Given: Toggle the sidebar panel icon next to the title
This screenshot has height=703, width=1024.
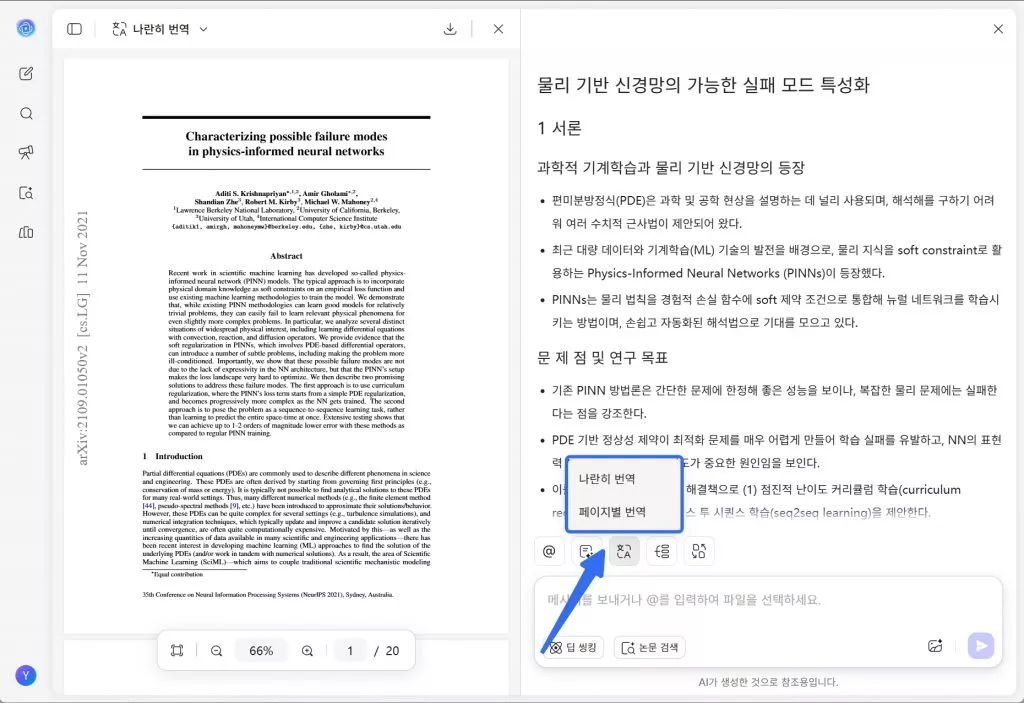Looking at the screenshot, I should pos(73,29).
